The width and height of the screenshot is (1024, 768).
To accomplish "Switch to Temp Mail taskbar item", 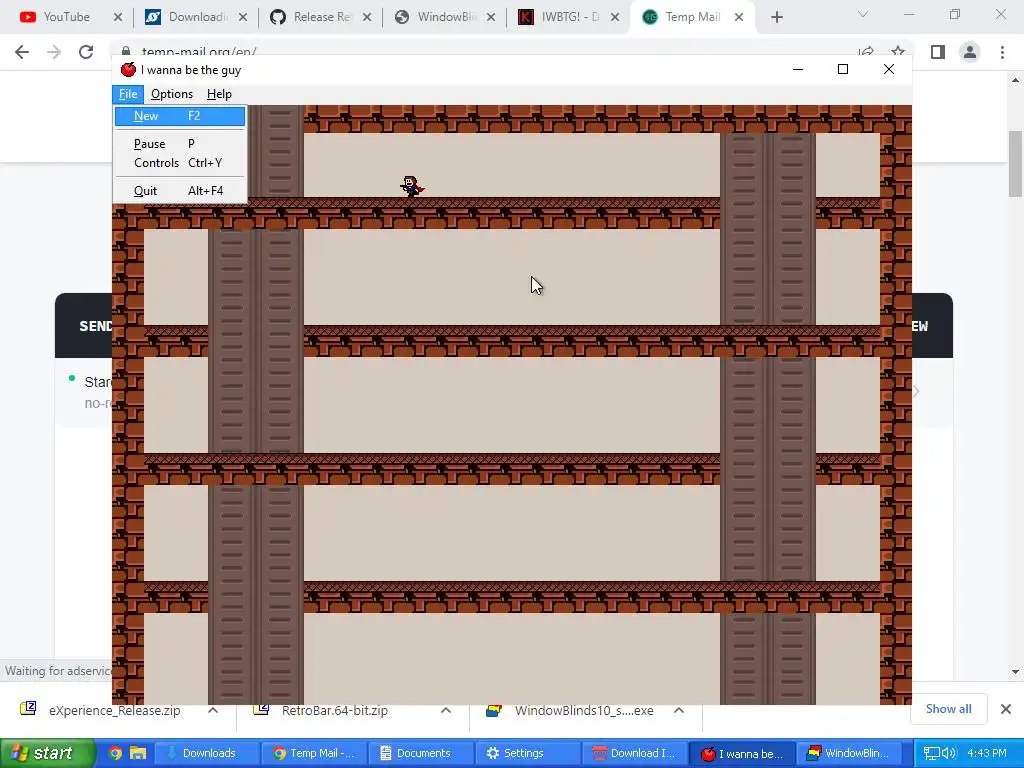I will click(315, 753).
